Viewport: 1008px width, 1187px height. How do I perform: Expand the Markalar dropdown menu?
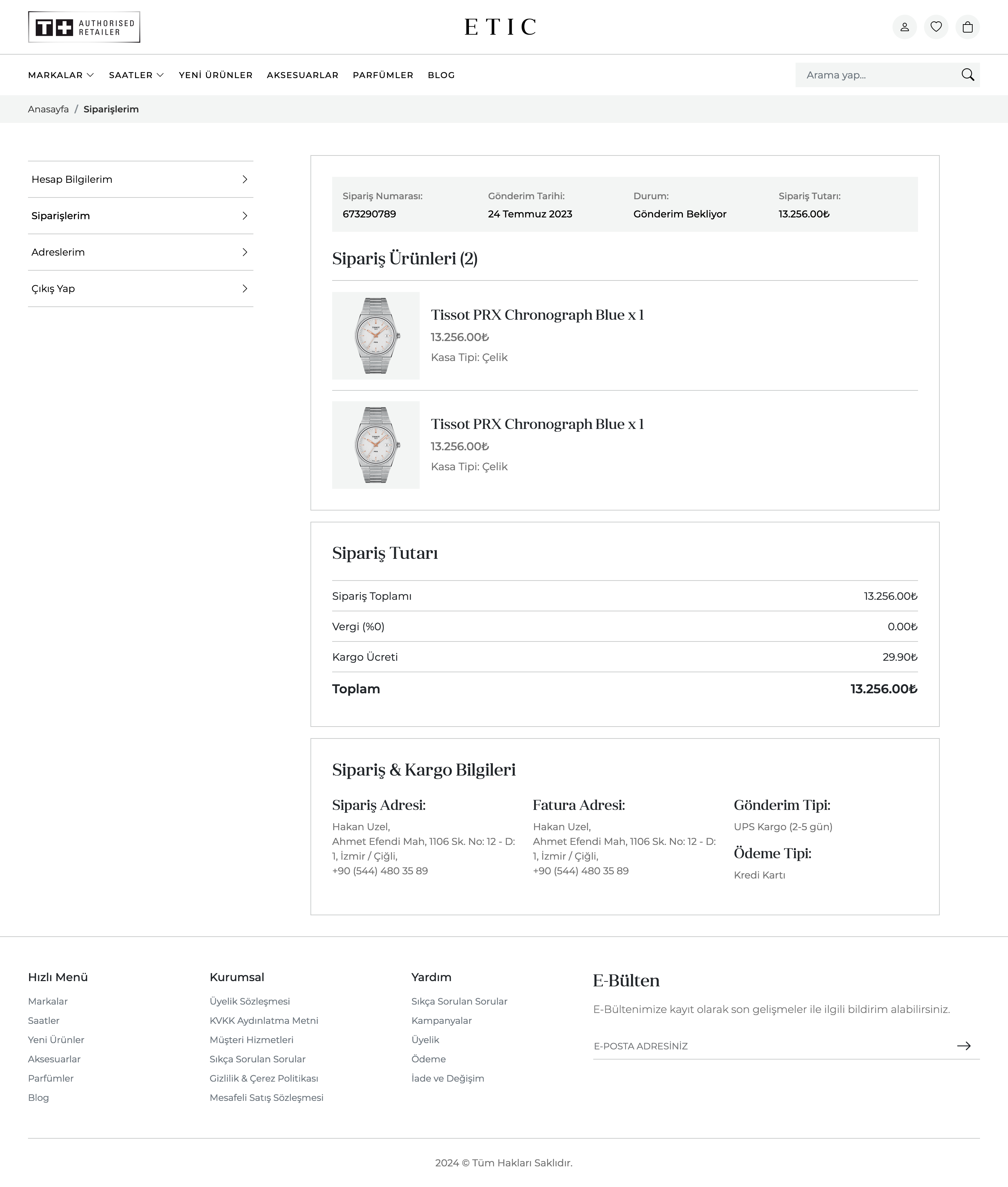pyautogui.click(x=61, y=75)
